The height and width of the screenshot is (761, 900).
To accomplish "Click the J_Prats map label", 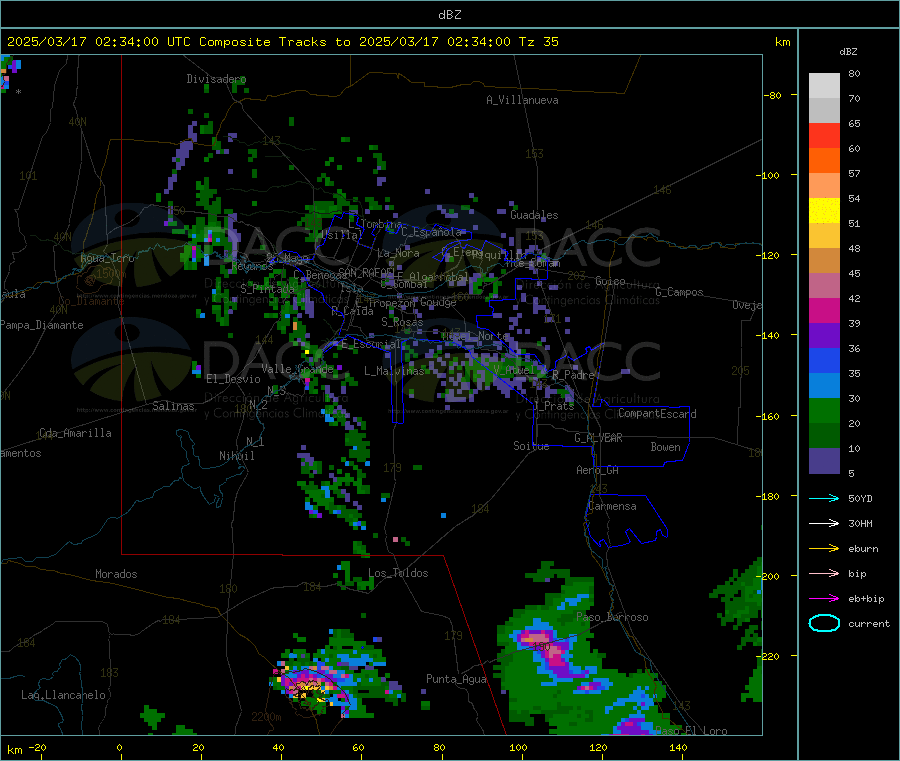I will [x=554, y=406].
